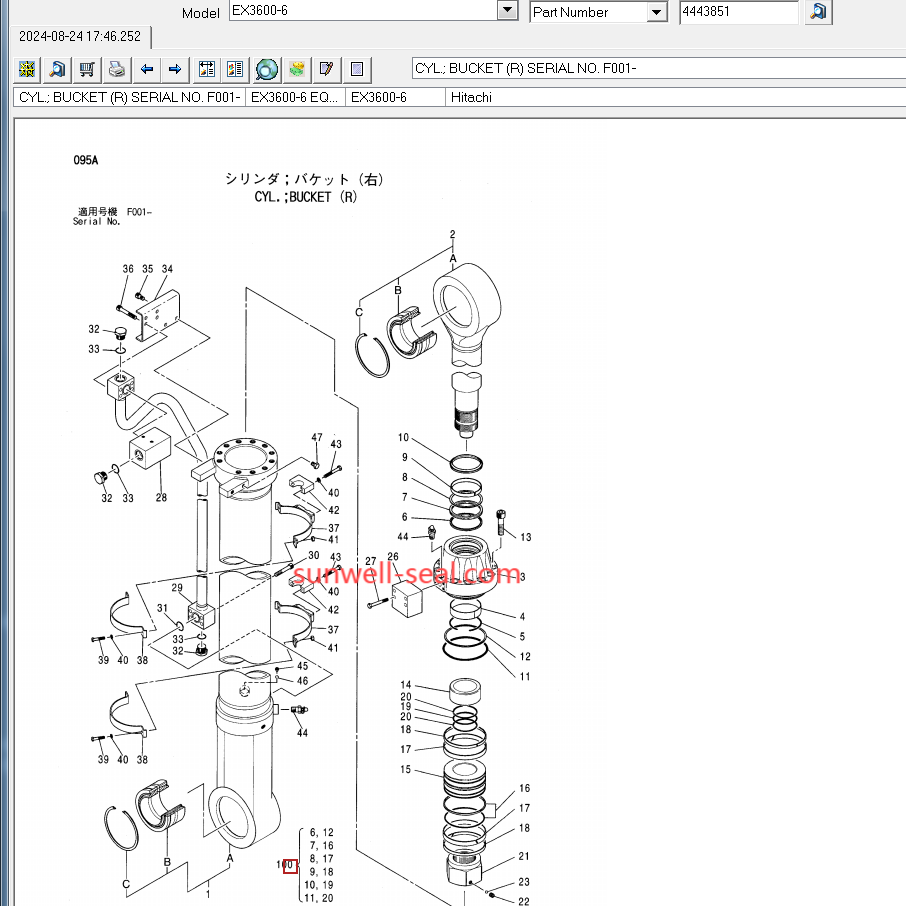Click the parts list icon left of the round magnifier

[x=236, y=69]
